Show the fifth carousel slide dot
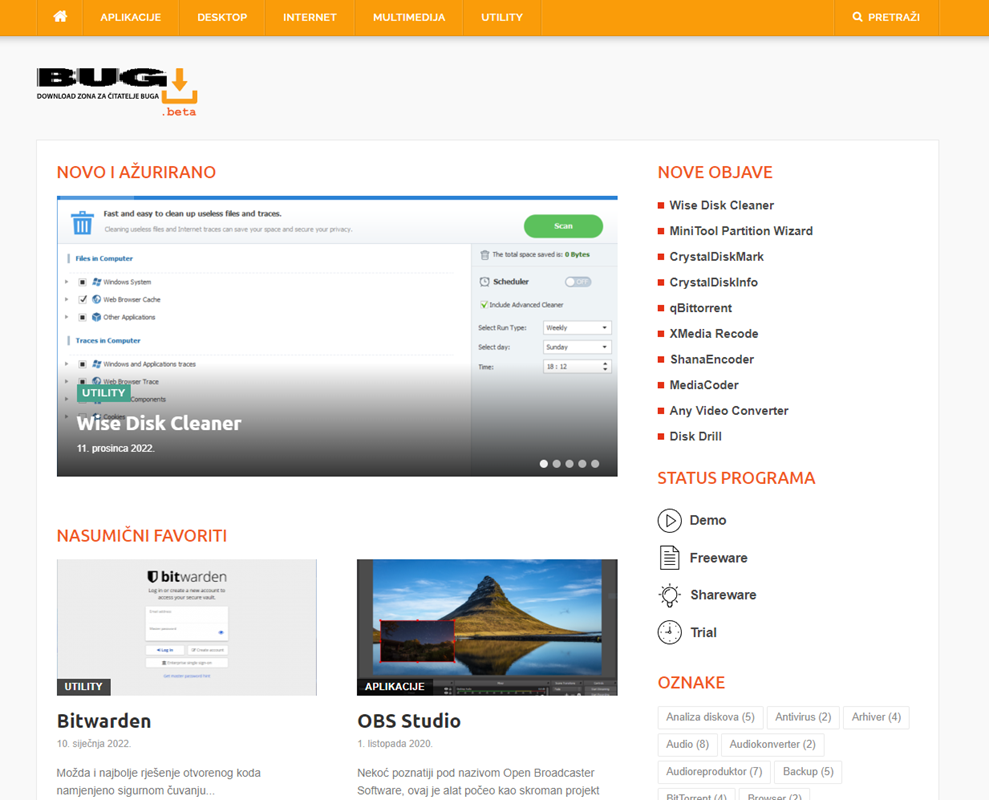This screenshot has width=989, height=800. pos(595,464)
